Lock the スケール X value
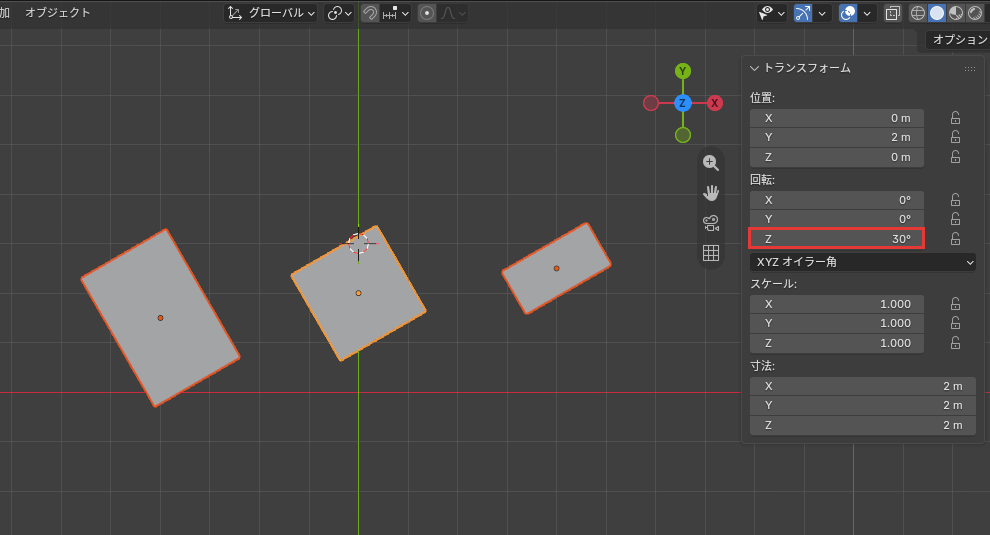 [955, 304]
